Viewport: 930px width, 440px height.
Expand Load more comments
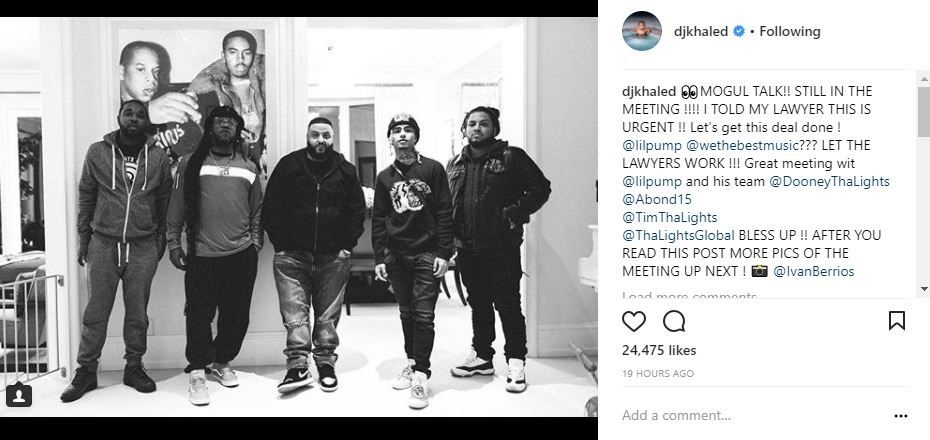click(x=689, y=295)
